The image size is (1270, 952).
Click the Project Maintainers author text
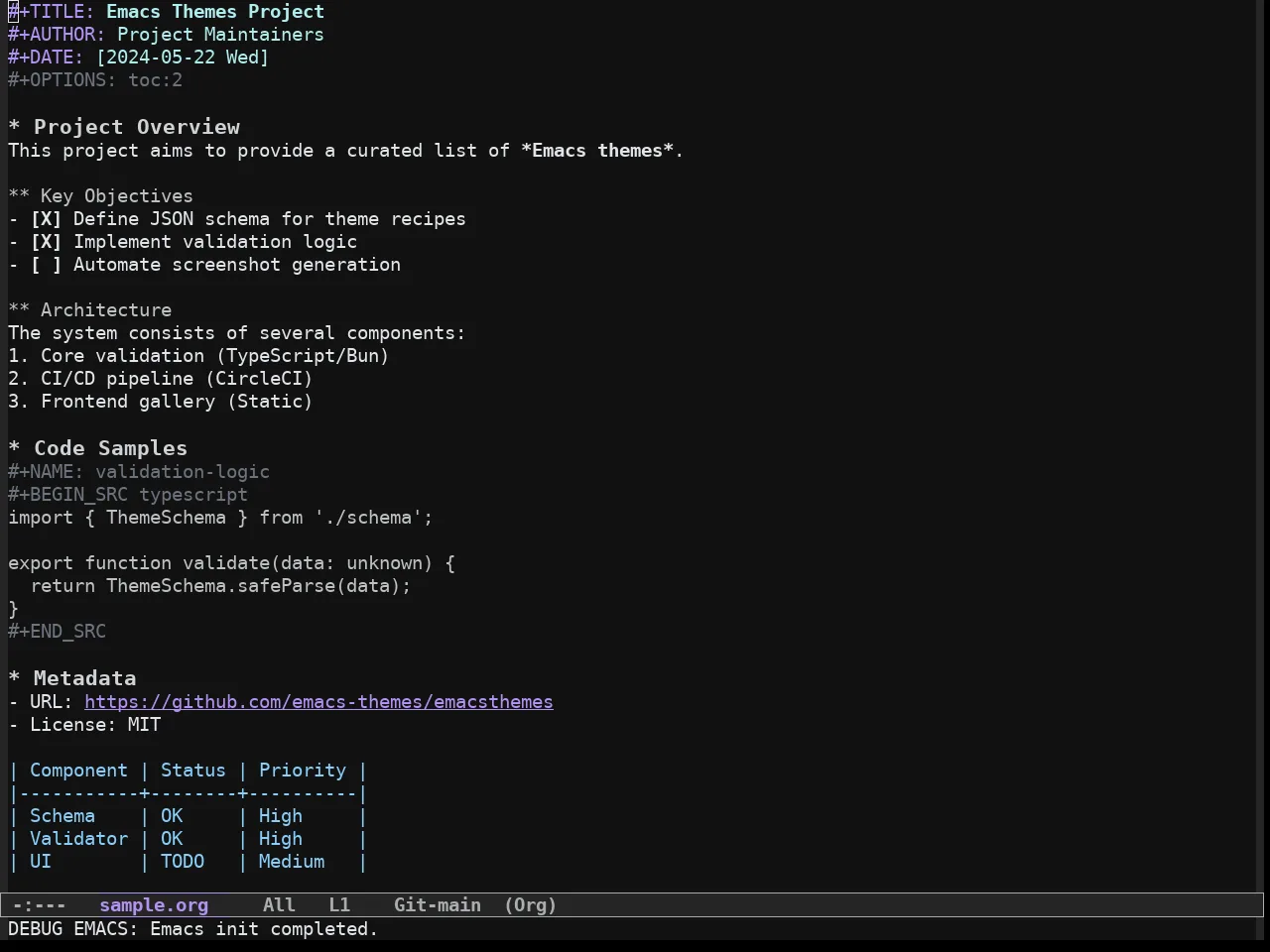point(220,35)
